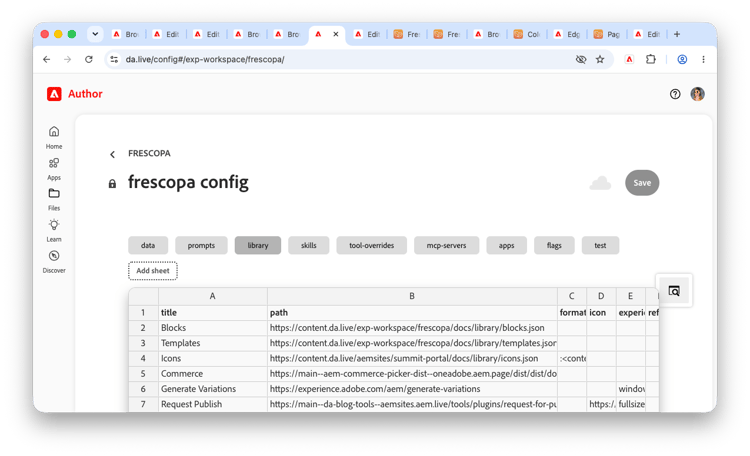Screen dimensions: 750x456
Task: Switch to the Pag browser tab
Action: click(x=607, y=34)
